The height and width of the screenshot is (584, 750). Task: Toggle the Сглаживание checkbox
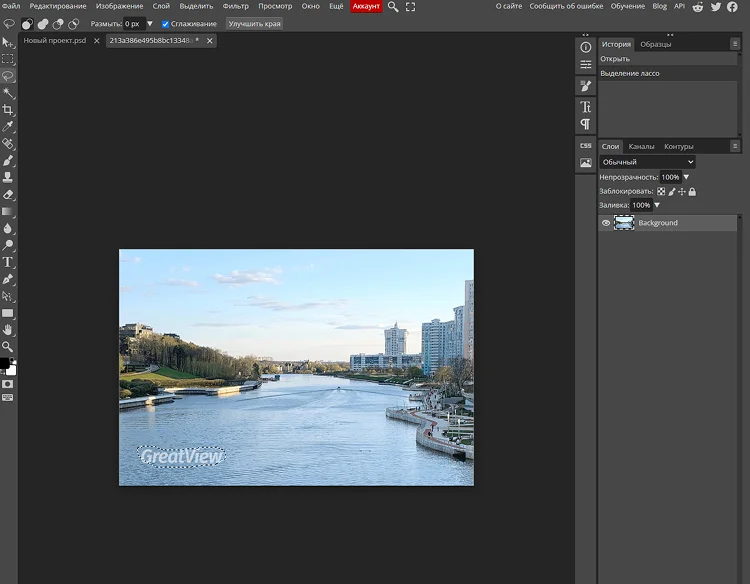[x=165, y=24]
